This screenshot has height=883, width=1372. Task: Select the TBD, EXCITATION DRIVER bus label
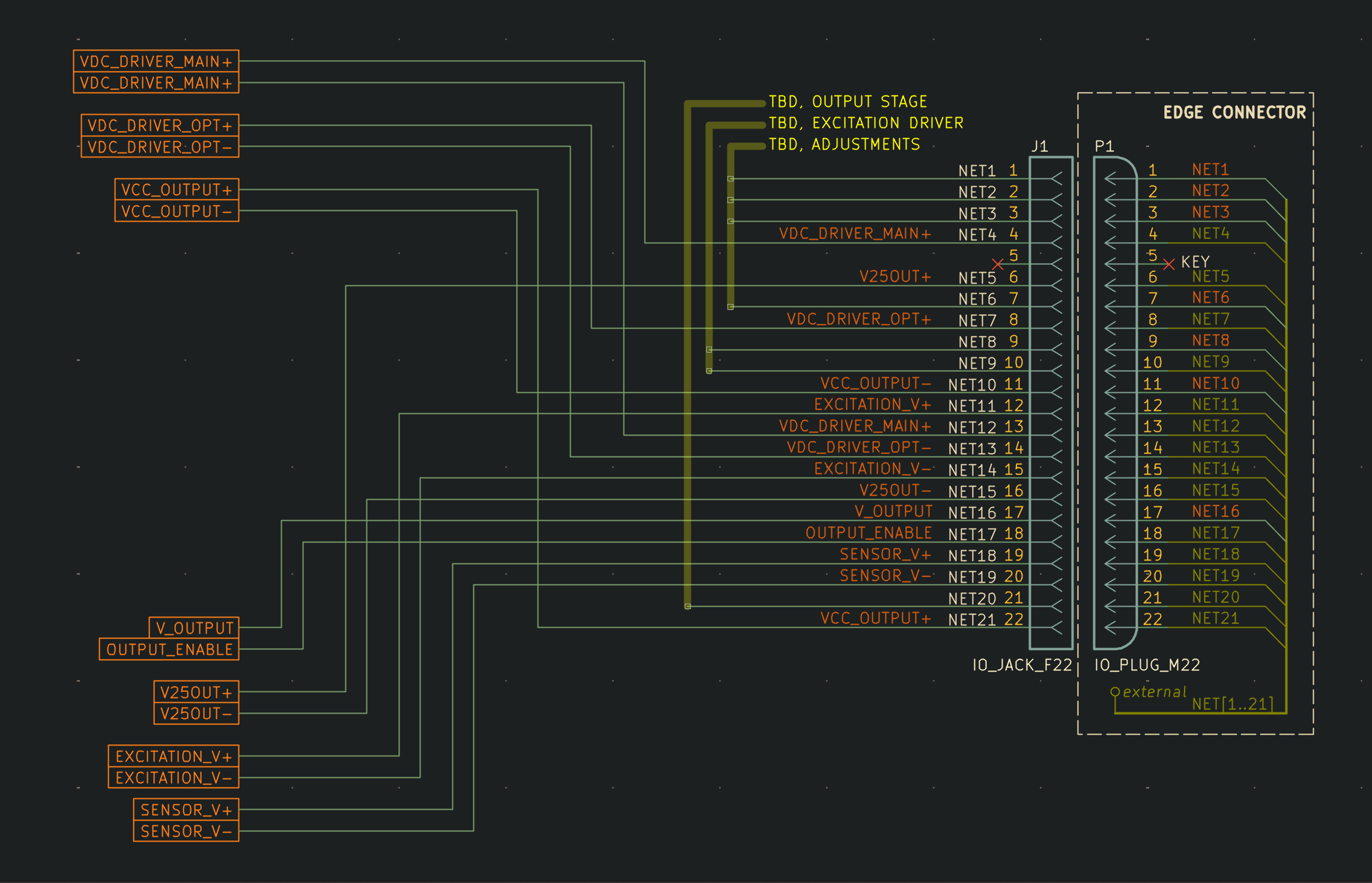tap(866, 123)
